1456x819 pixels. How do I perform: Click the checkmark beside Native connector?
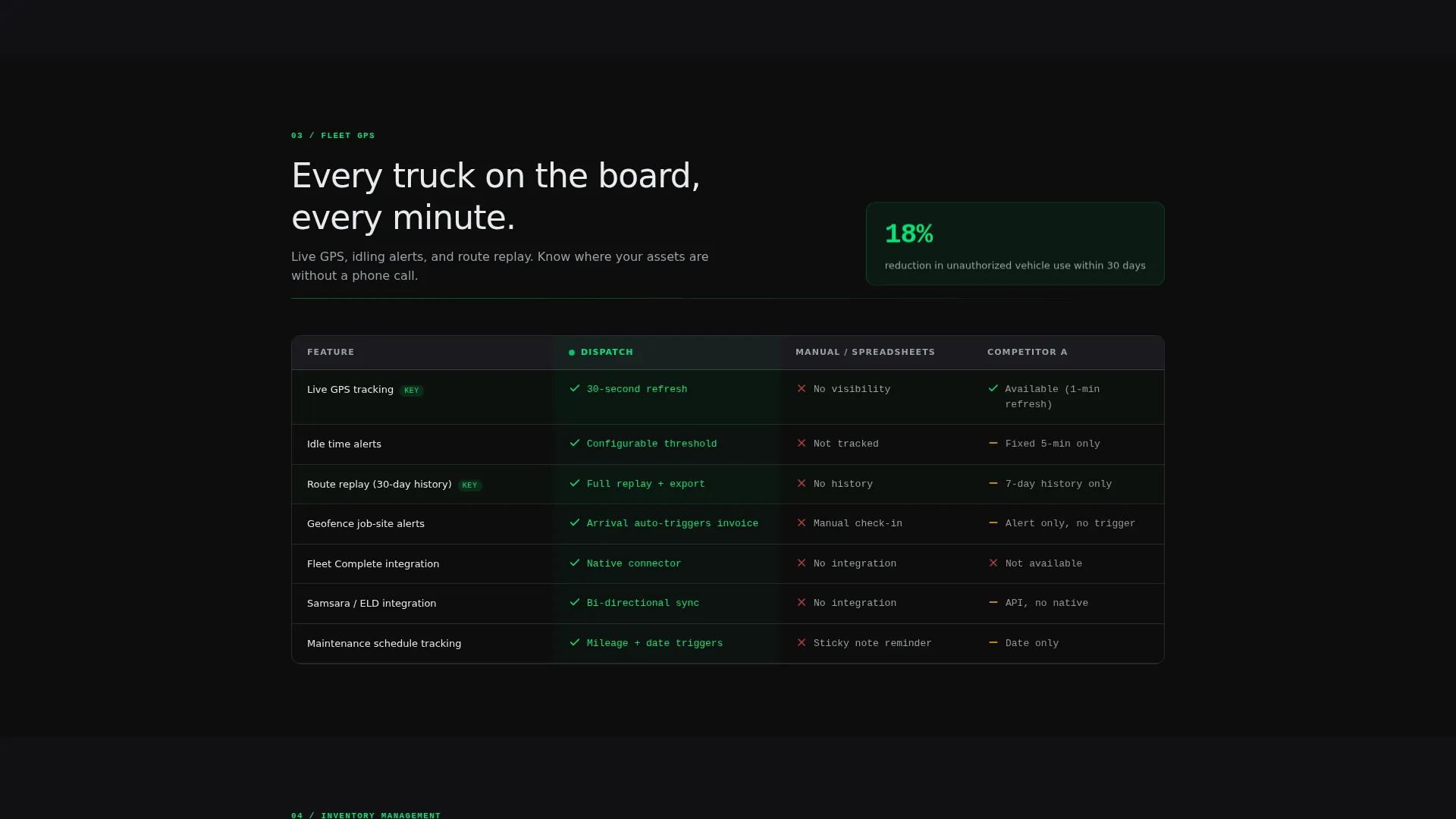[x=575, y=563]
